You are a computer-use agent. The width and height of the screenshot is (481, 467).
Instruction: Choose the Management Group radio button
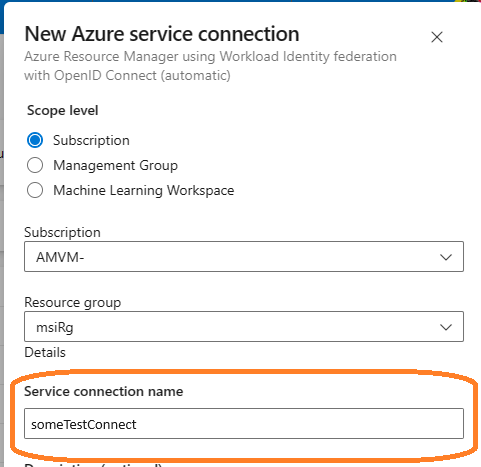pyautogui.click(x=35, y=165)
